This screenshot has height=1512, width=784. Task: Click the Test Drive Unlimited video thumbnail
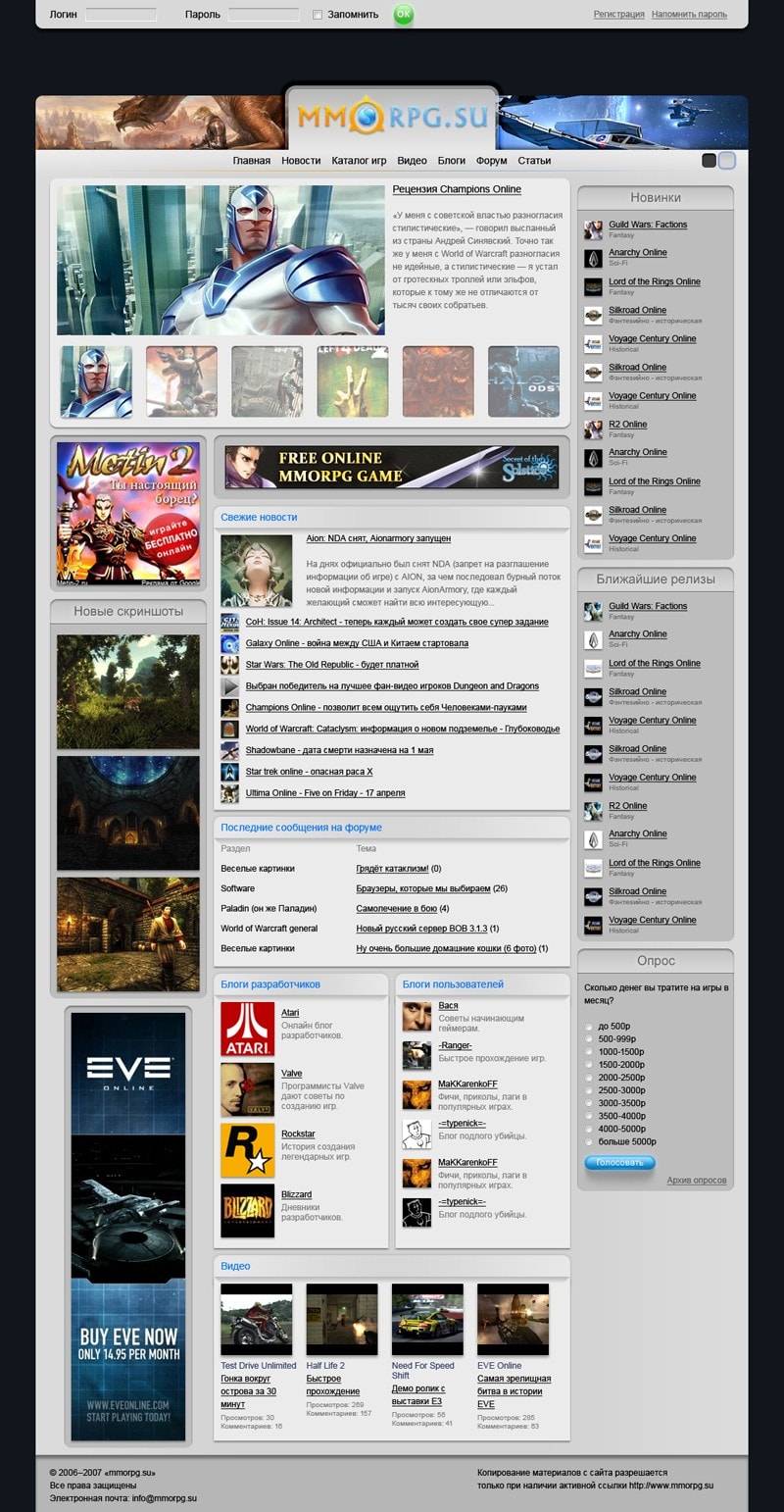pyautogui.click(x=257, y=1320)
